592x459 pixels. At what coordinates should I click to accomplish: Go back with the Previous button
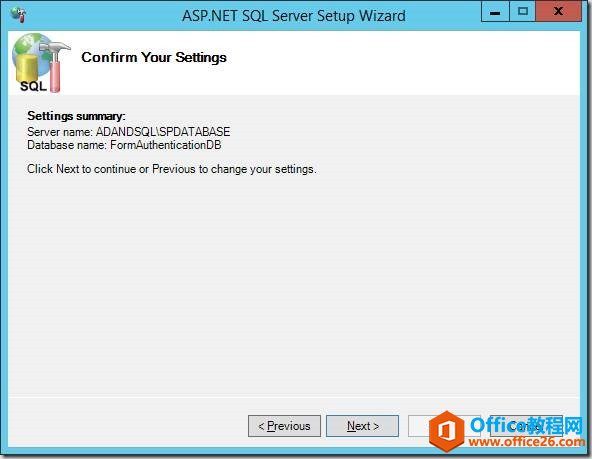(284, 426)
